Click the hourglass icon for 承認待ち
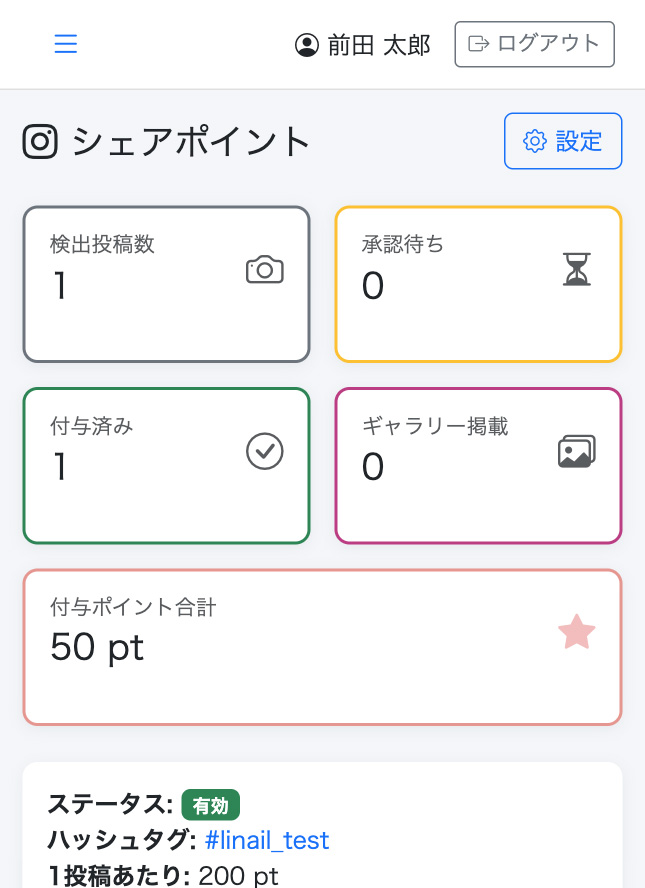The image size is (645, 888). point(577,268)
